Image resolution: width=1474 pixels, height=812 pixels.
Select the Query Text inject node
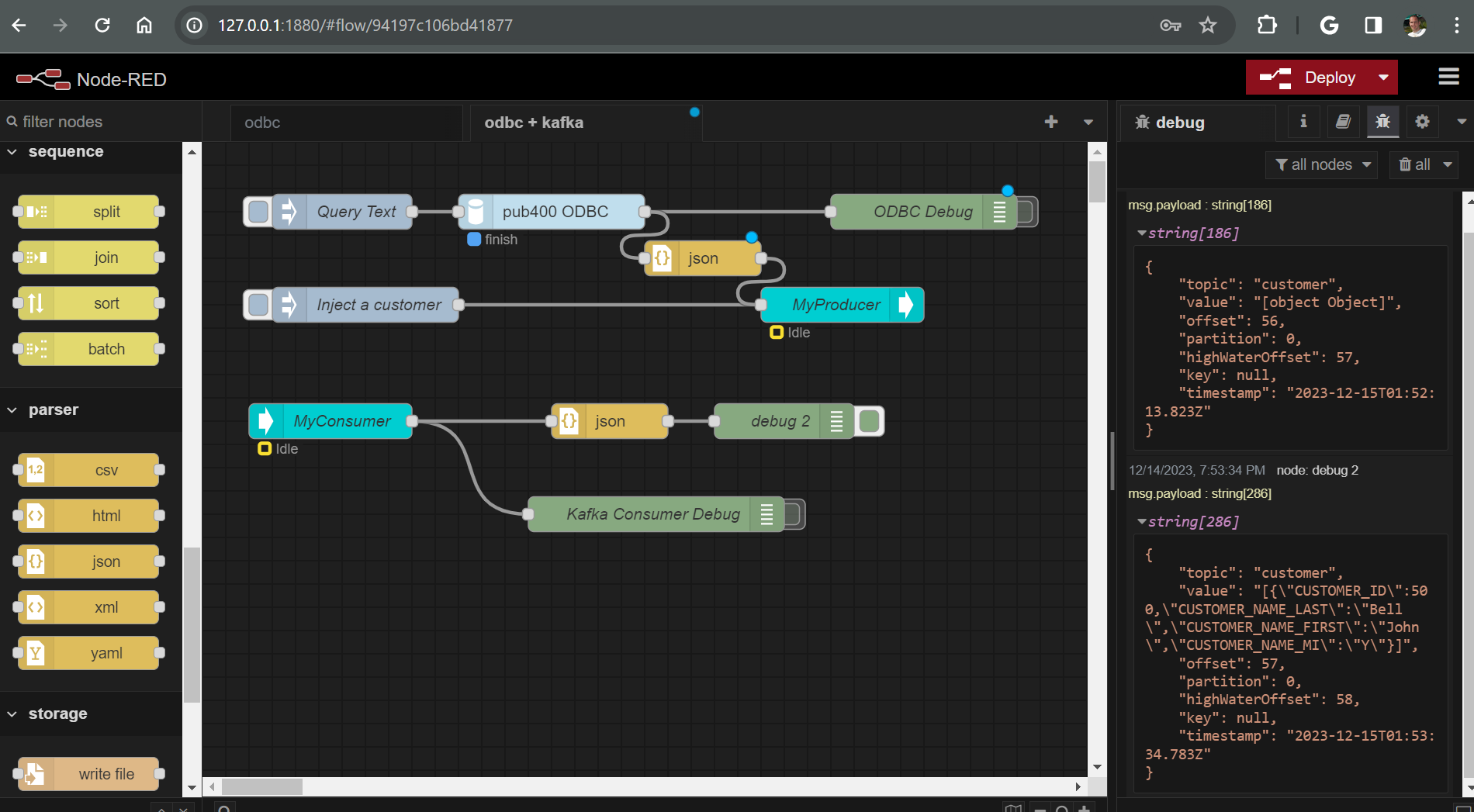tap(342, 212)
